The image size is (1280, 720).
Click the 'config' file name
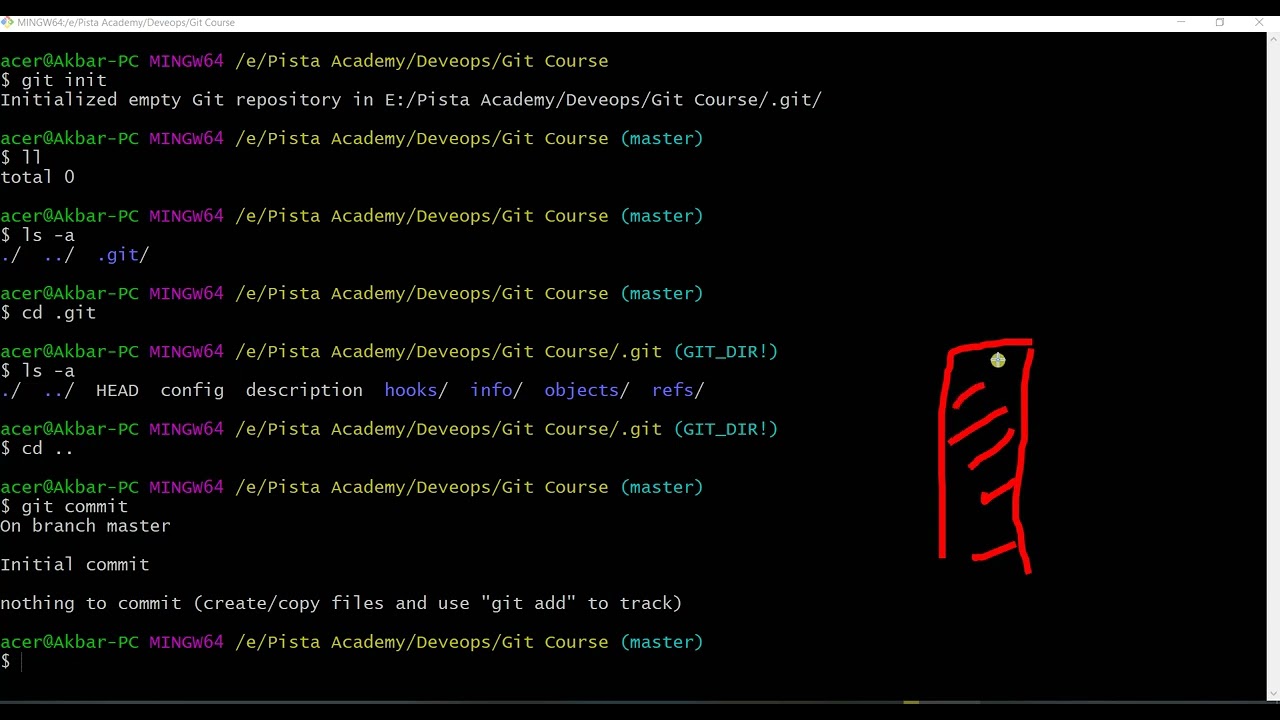click(192, 390)
